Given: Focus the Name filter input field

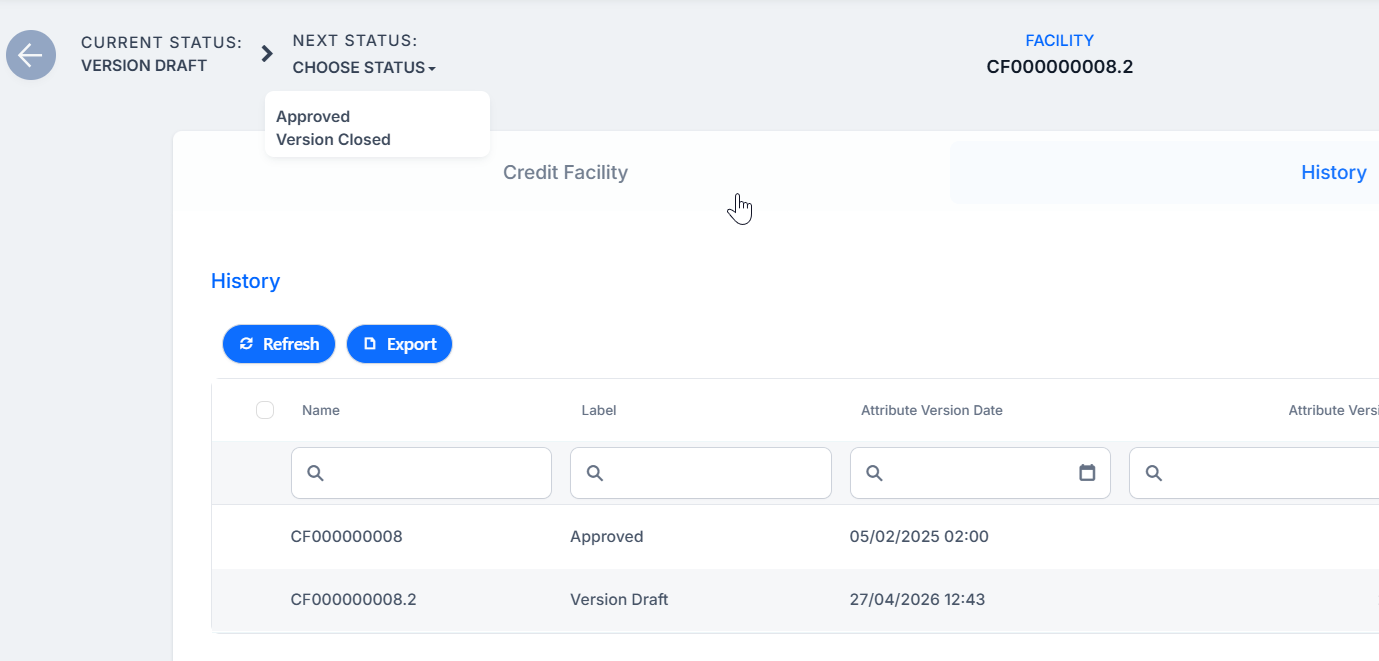Looking at the screenshot, I should pos(421,473).
